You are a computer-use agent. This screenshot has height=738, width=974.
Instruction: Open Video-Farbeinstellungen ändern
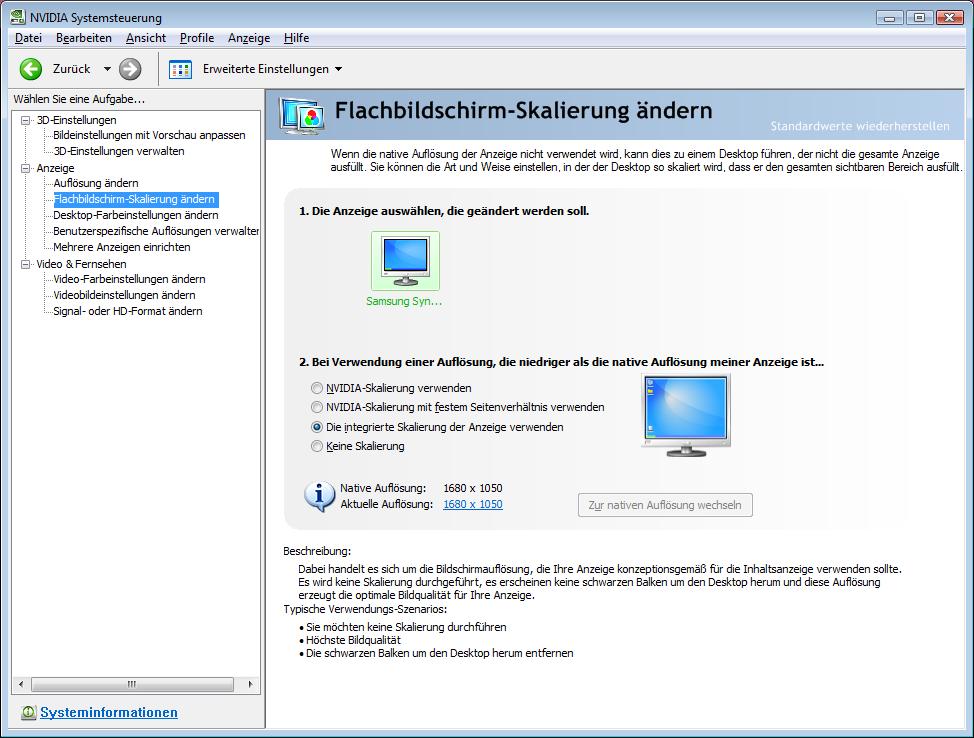tap(129, 279)
